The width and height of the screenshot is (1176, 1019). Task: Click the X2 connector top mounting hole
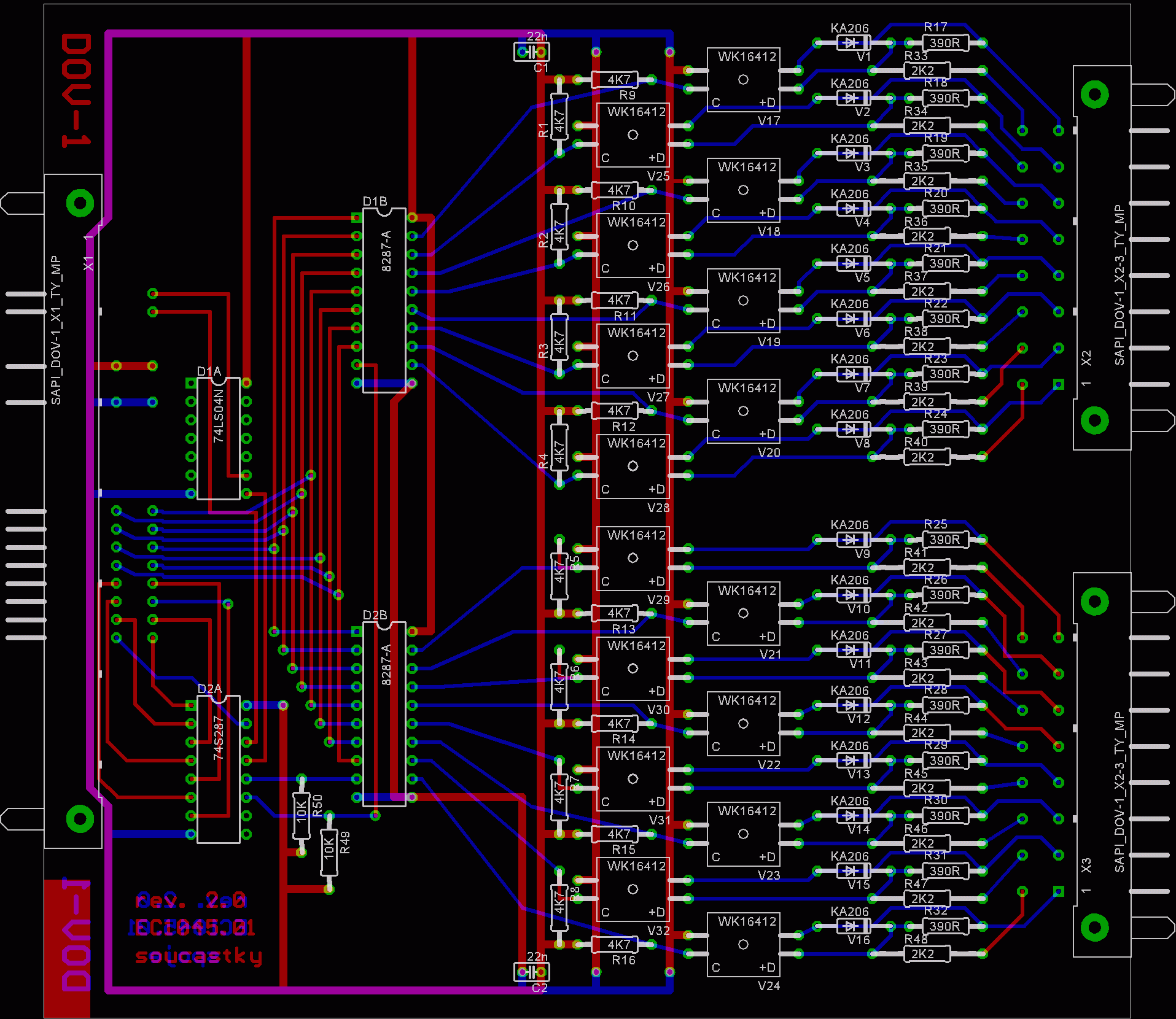point(1094,95)
